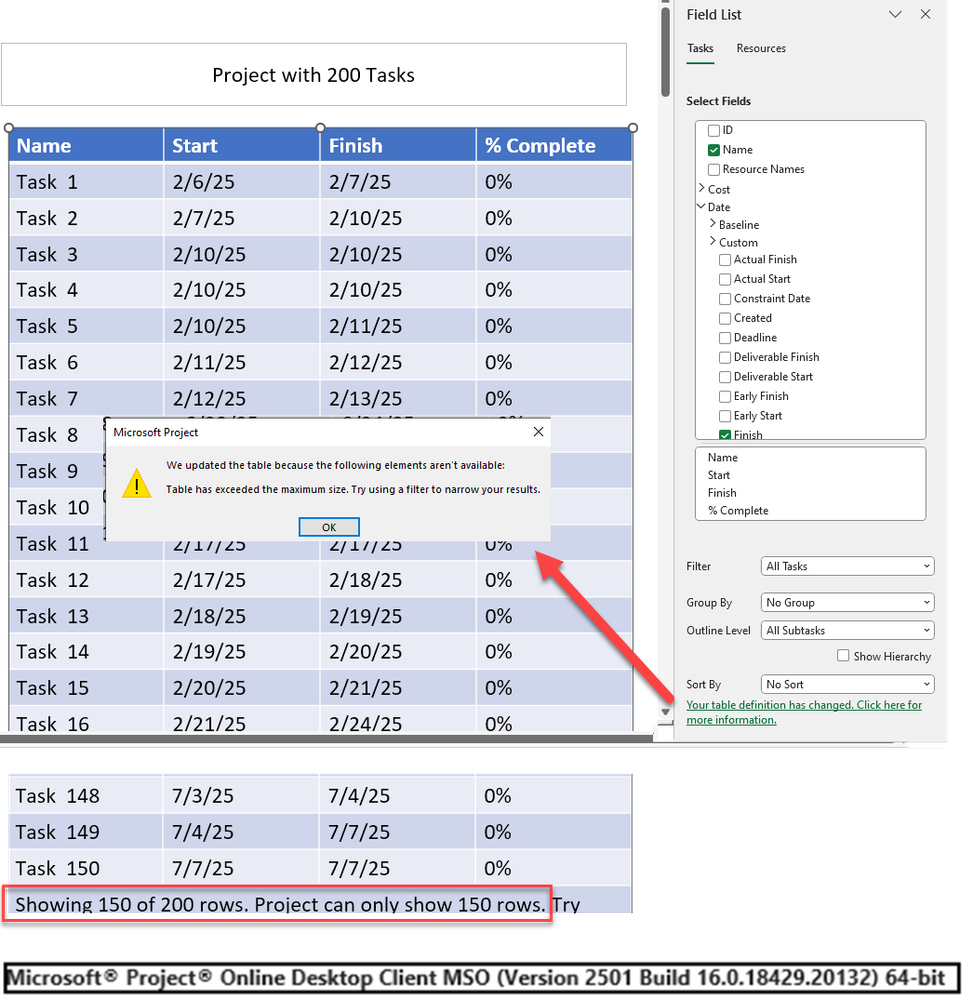Click the Finish column header
The height and width of the screenshot is (999, 973).
[398, 145]
